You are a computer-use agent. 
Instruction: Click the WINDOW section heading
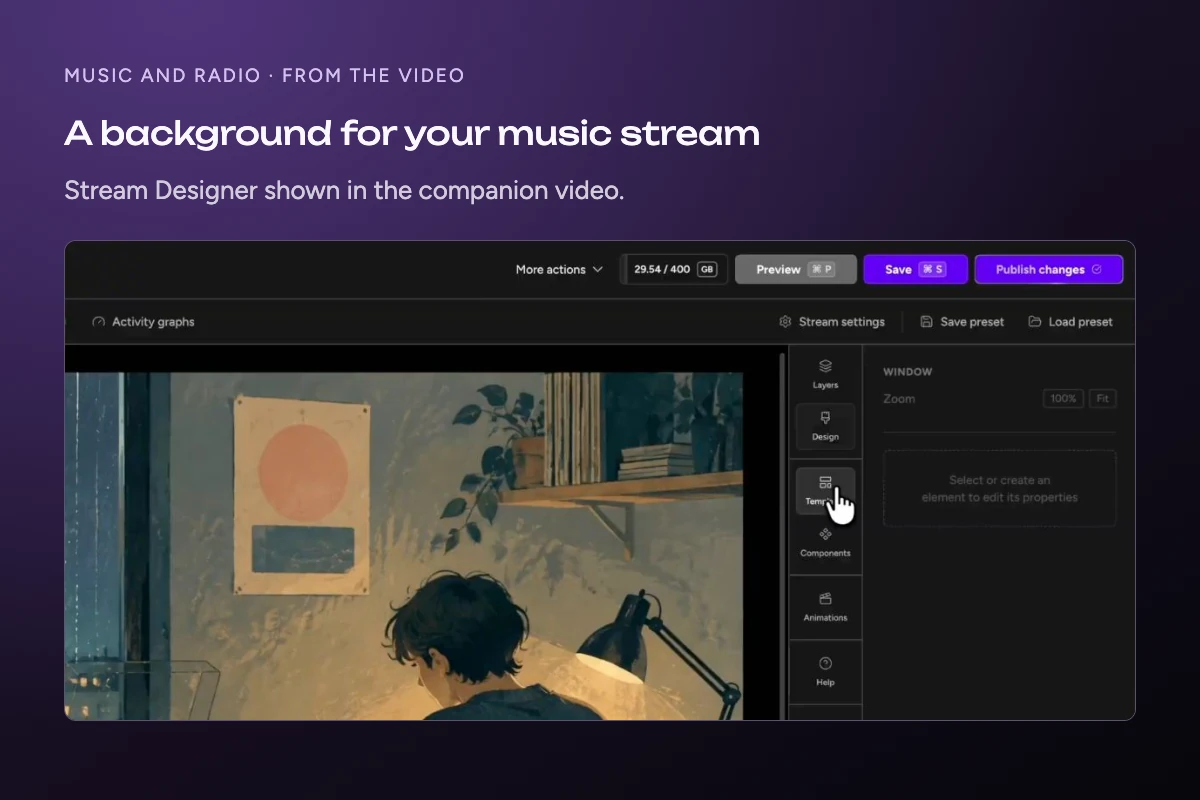[907, 372]
